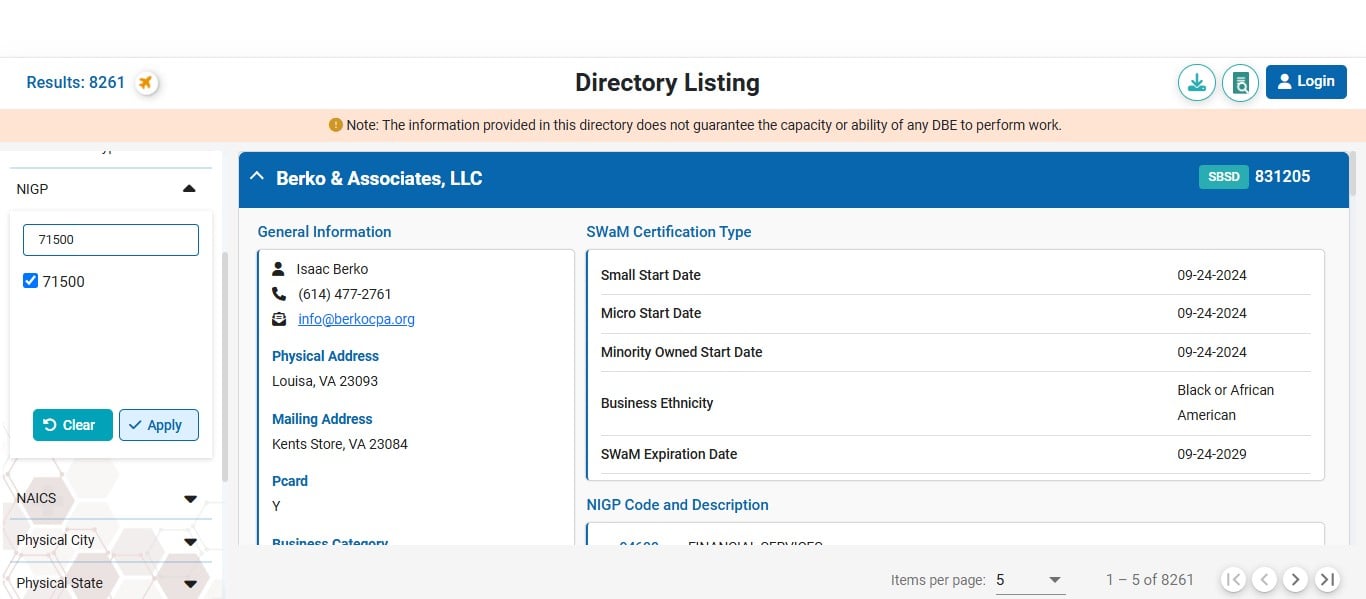Click the Isaac Berko contact name
1366x599 pixels.
click(332, 269)
